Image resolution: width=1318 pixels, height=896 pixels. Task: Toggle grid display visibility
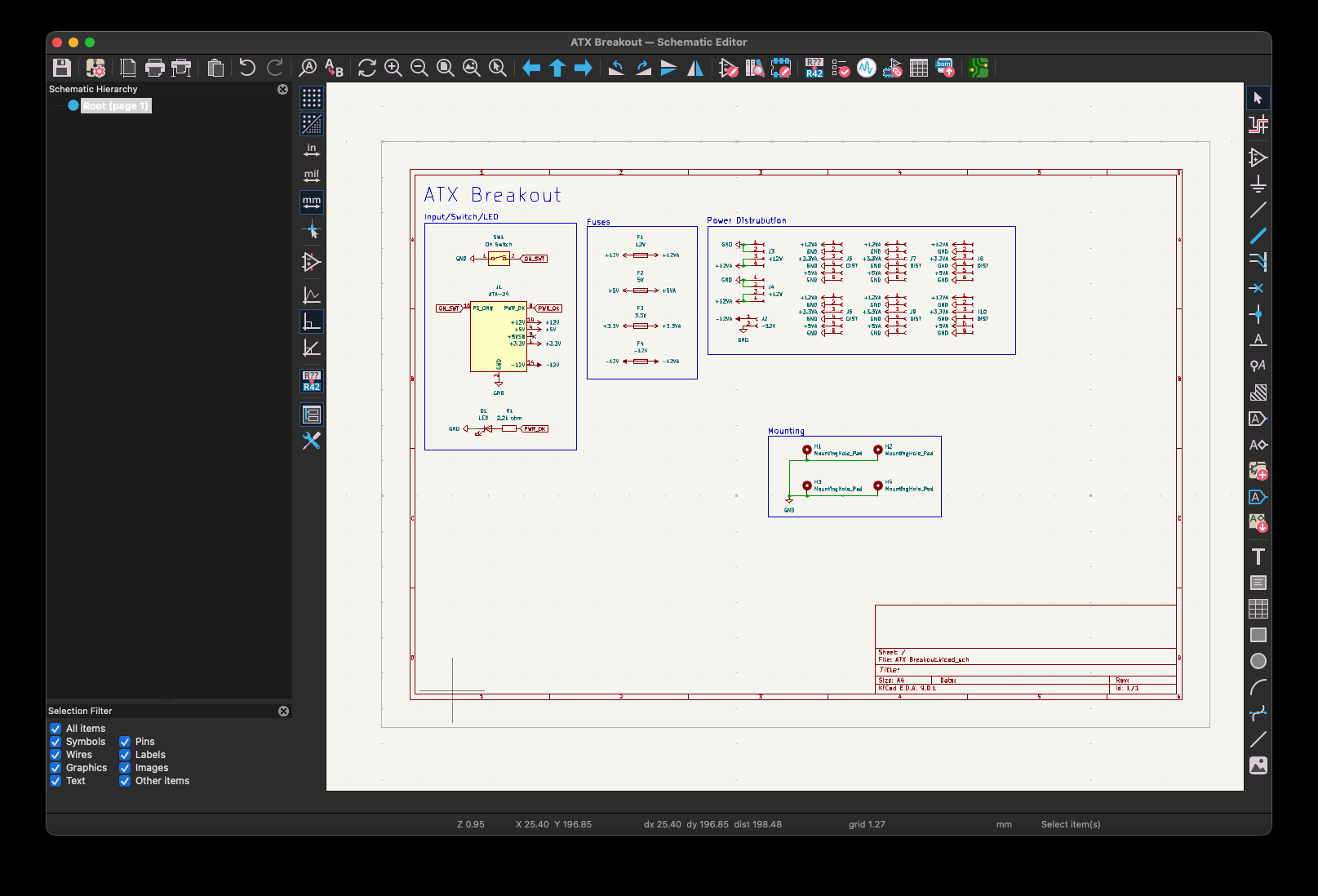coord(312,99)
